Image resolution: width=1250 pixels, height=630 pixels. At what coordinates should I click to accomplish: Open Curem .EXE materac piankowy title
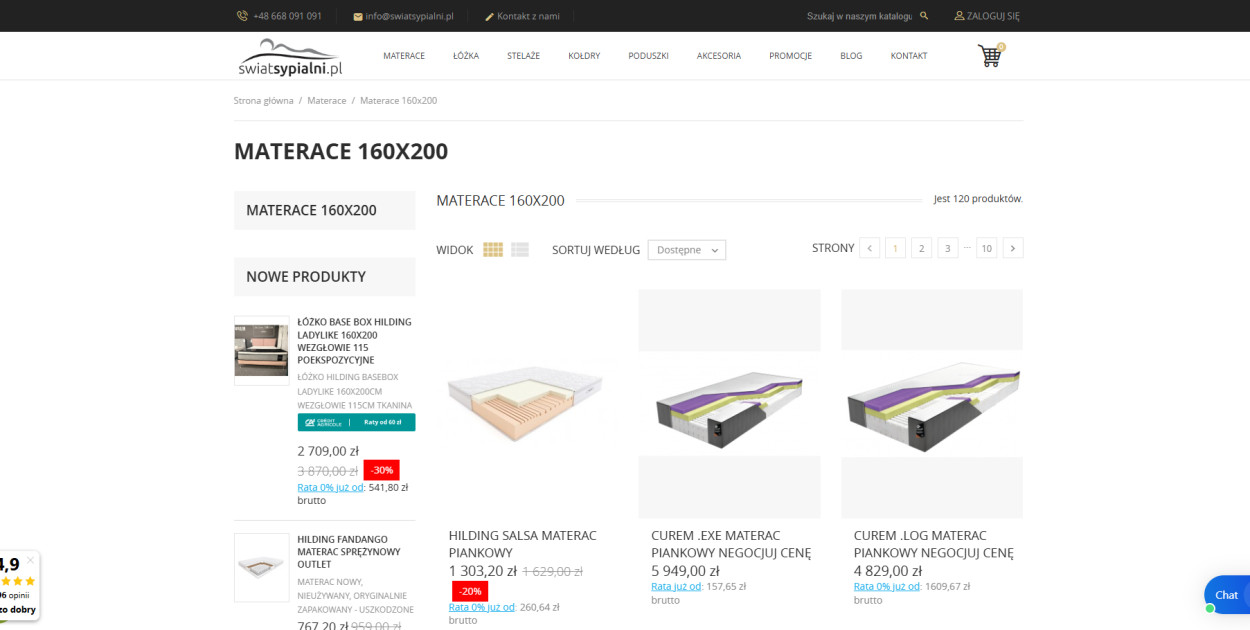(x=730, y=544)
